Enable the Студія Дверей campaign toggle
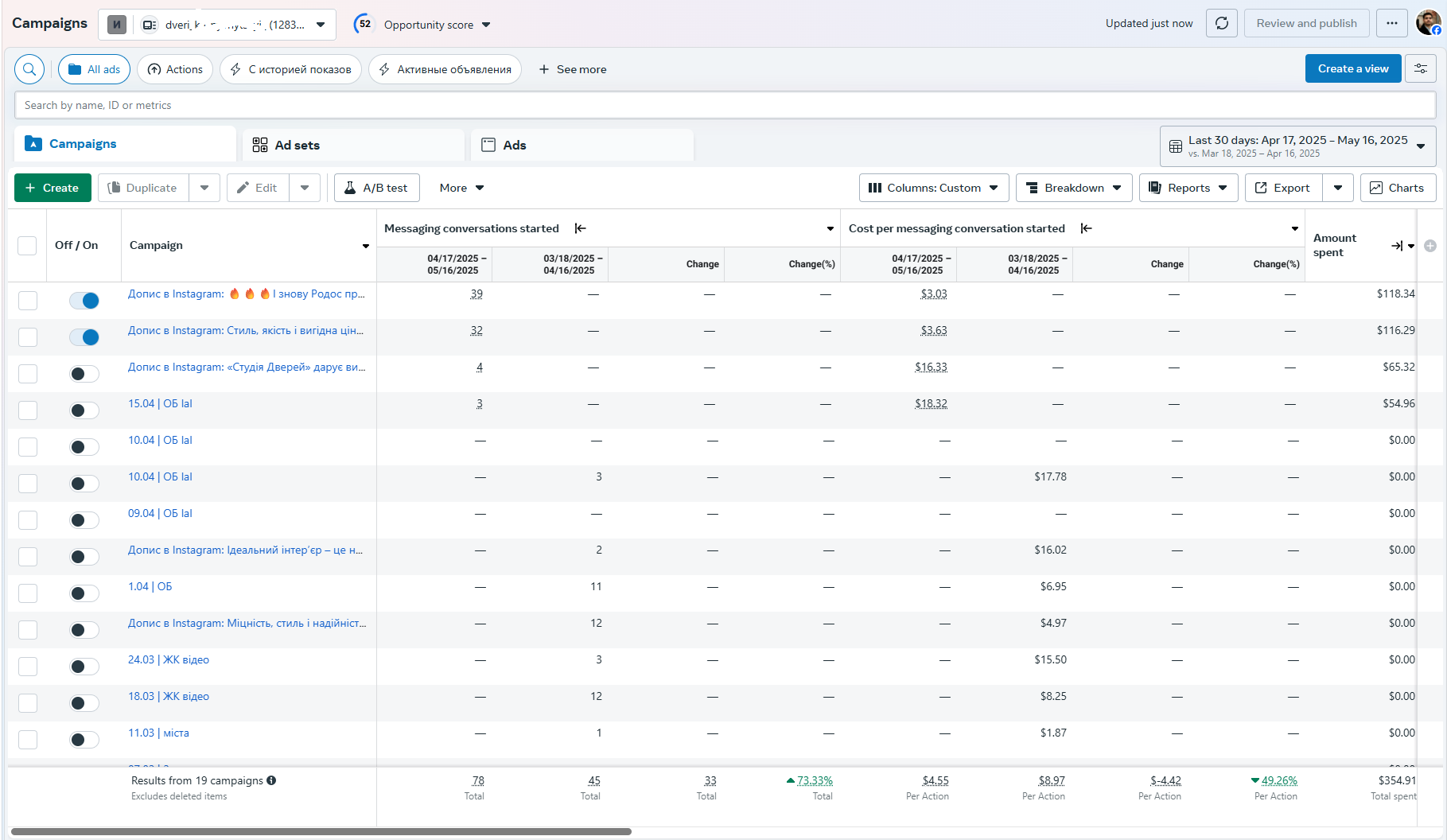The image size is (1447, 840). [84, 374]
